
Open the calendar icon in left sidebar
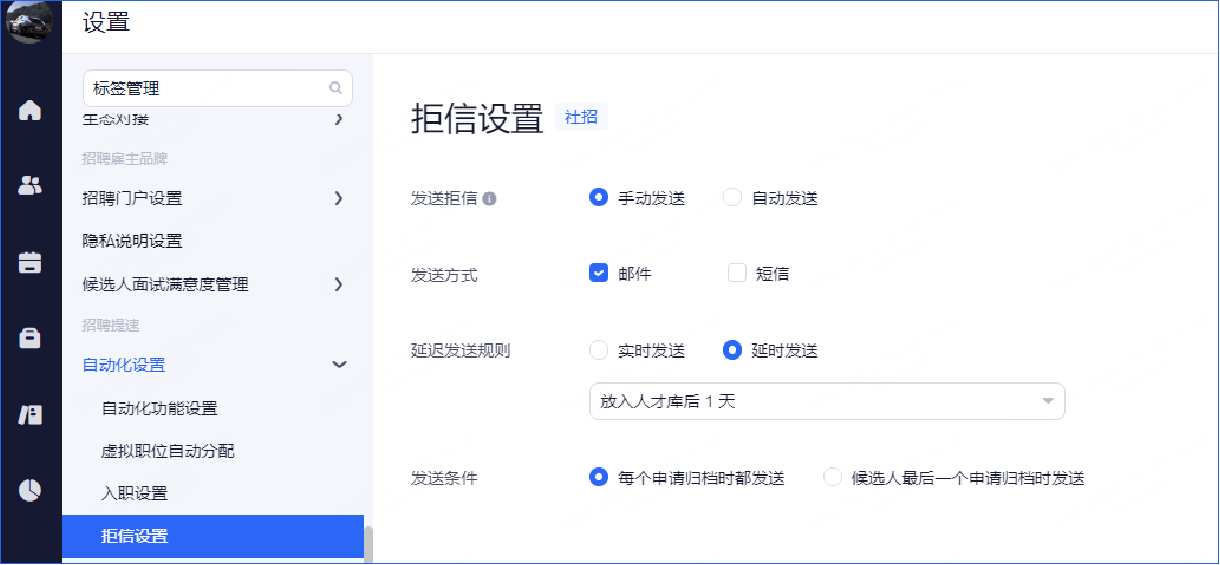tap(30, 263)
